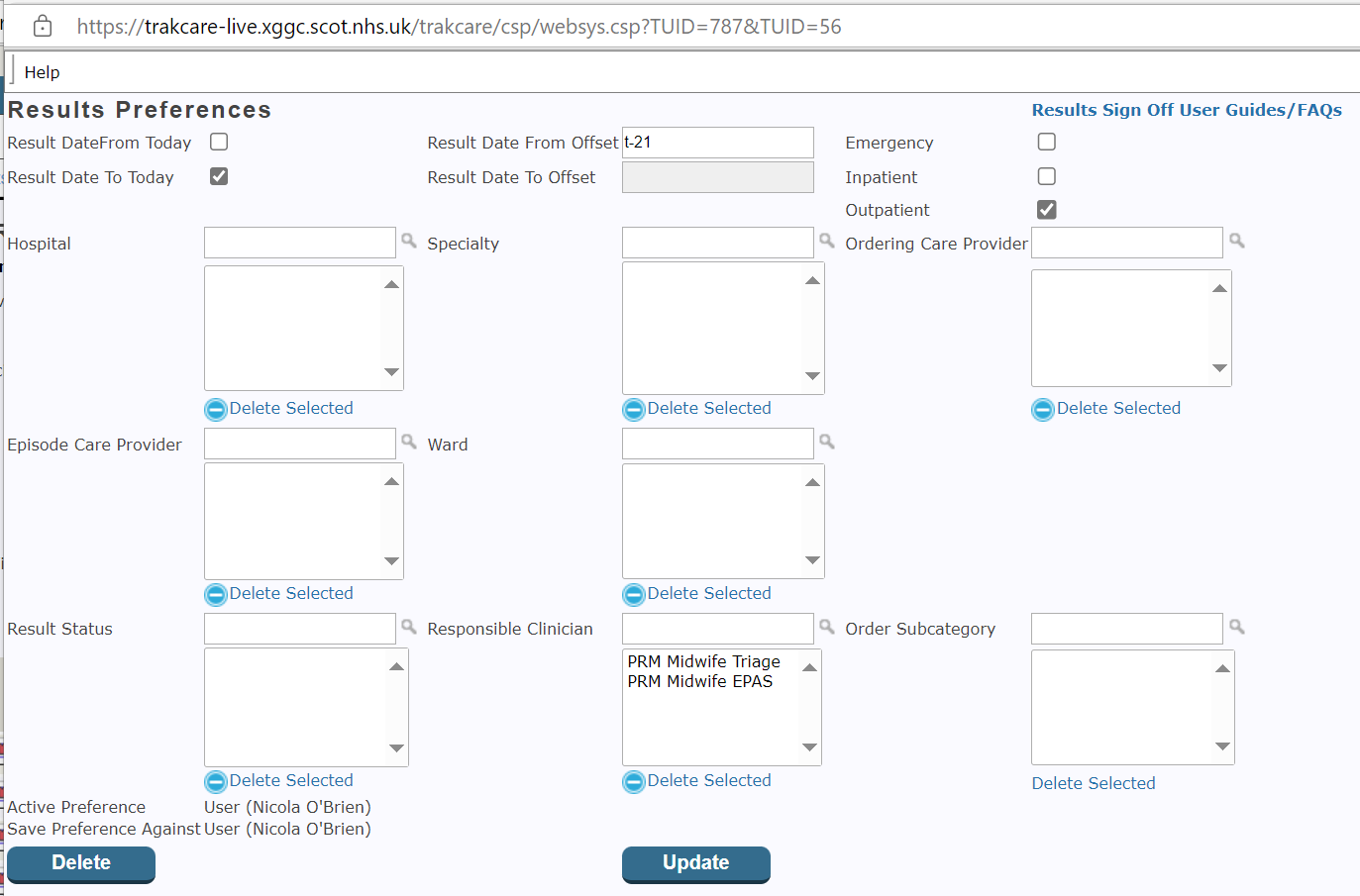Open the Specialty lookup search icon
Image resolution: width=1360 pixels, height=896 pixels.
click(827, 241)
